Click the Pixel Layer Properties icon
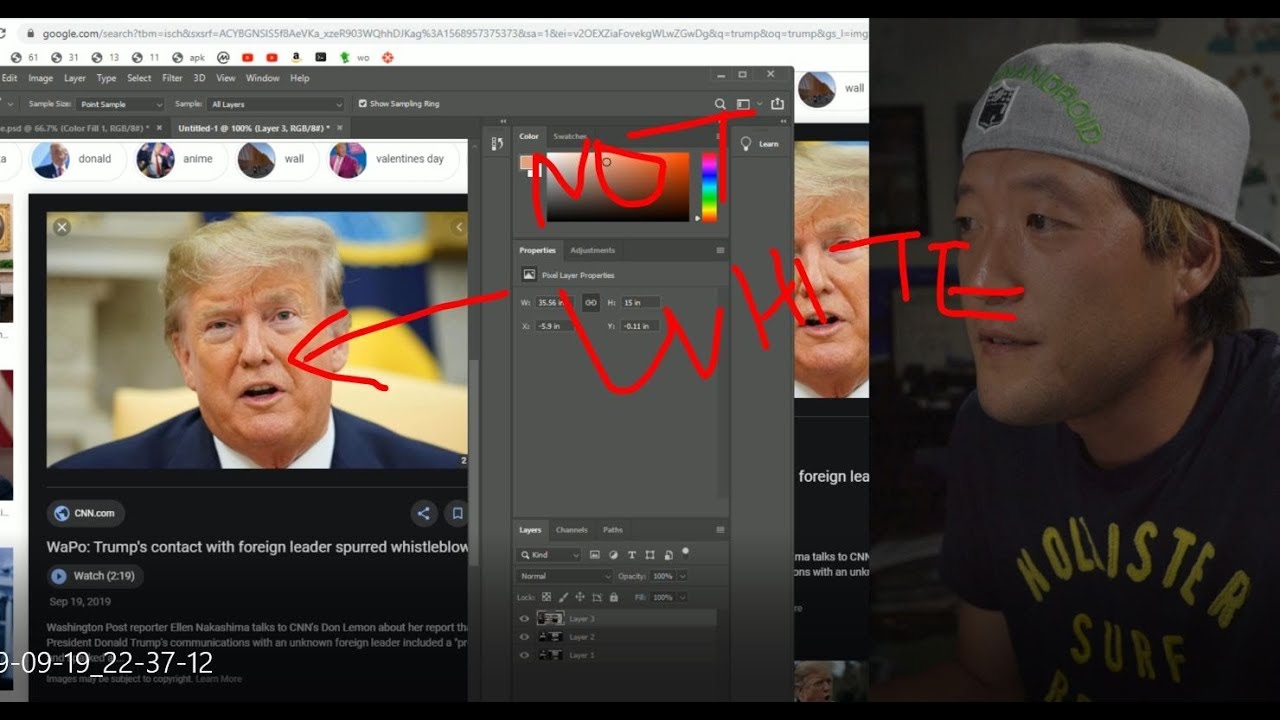Screen dimensions: 1280x720 click(529, 275)
